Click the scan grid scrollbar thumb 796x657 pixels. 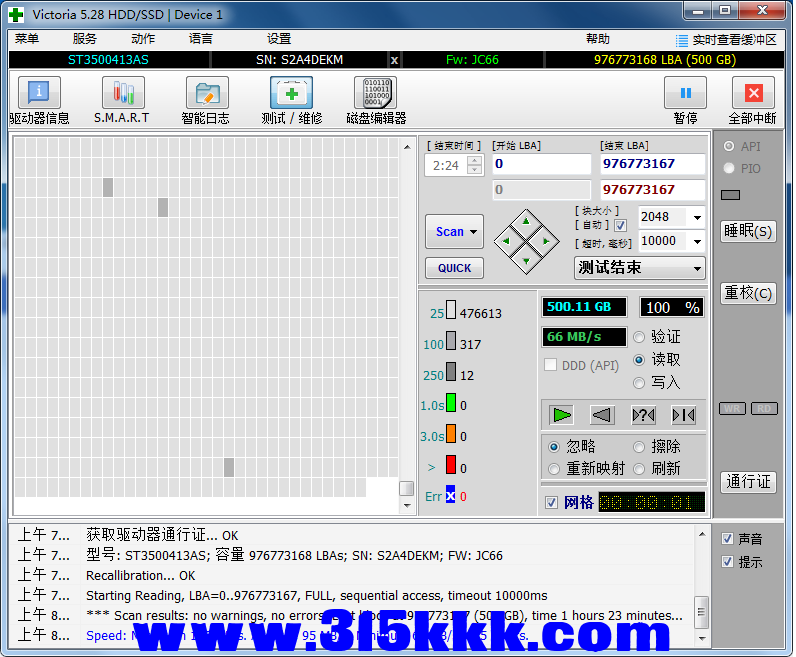click(407, 488)
